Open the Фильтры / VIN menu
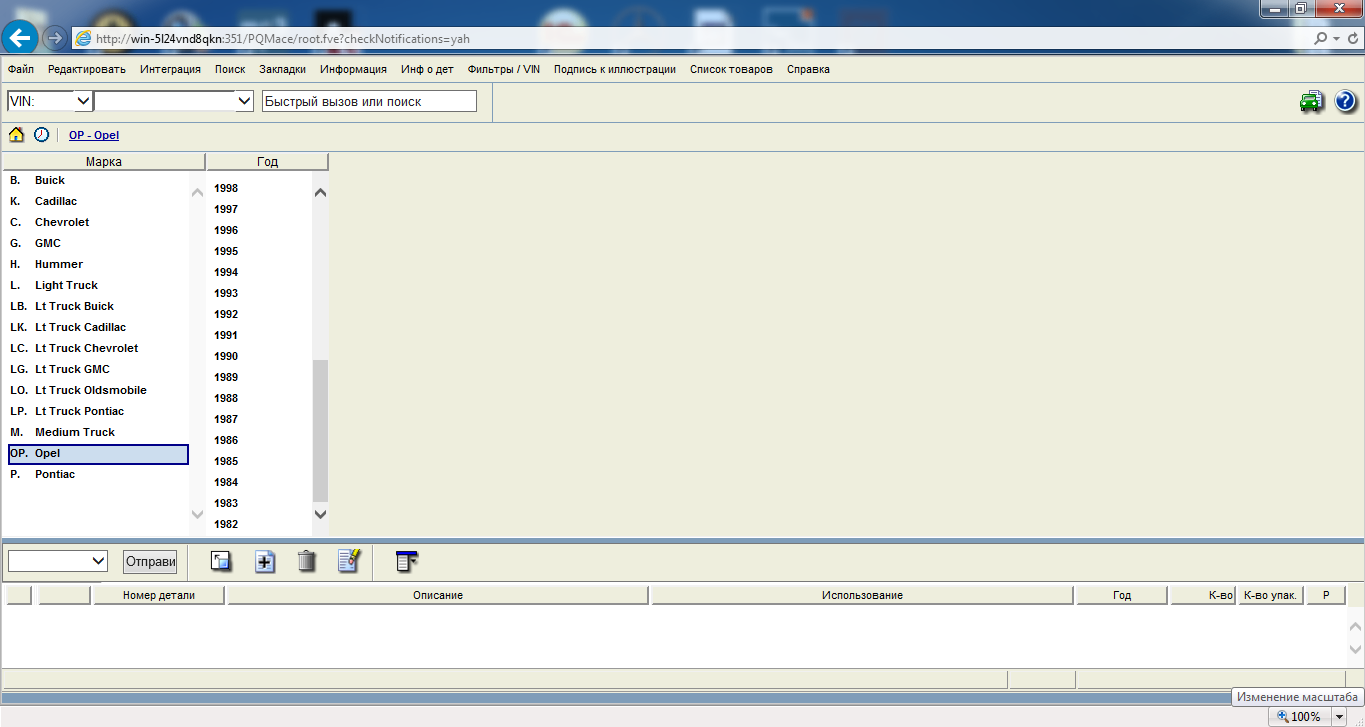Screen dimensions: 1365x727 504,69
